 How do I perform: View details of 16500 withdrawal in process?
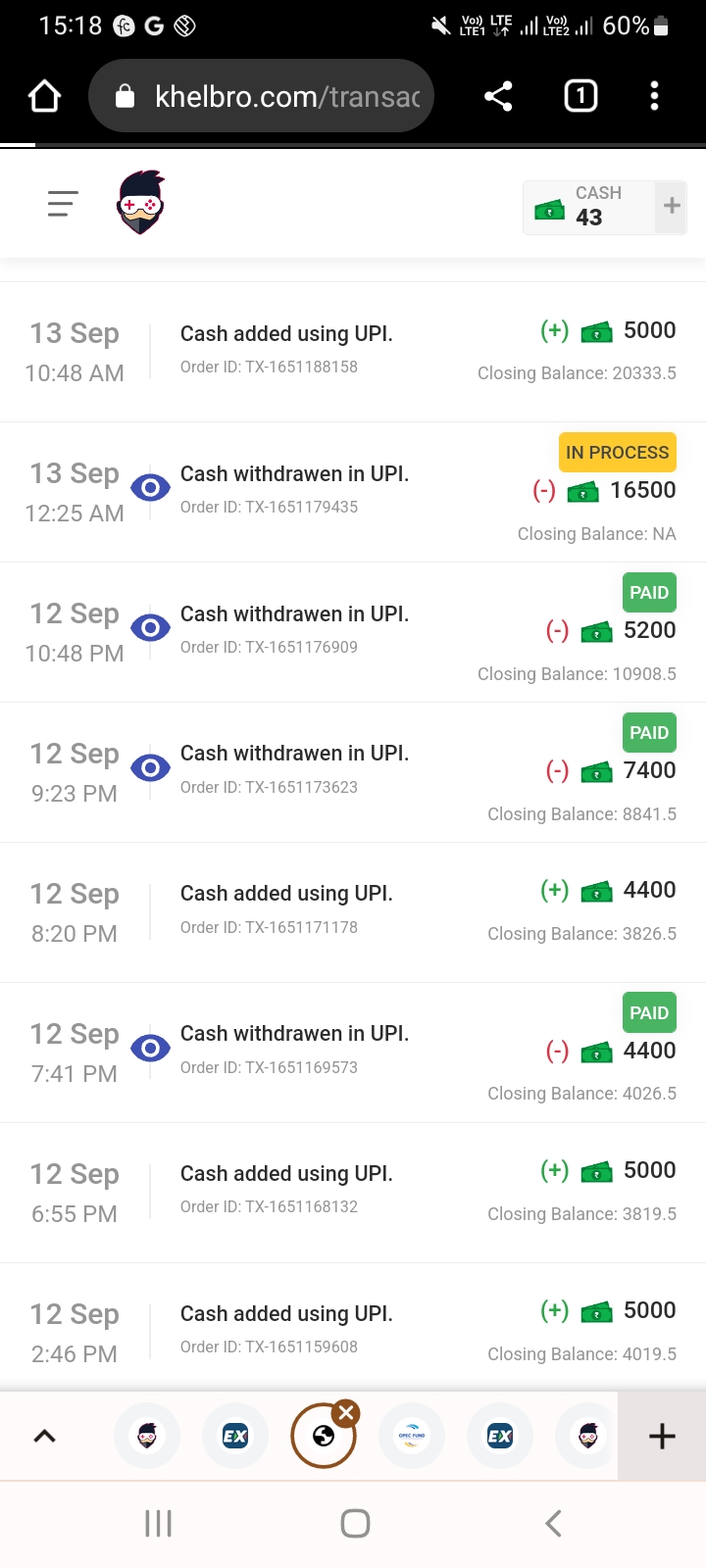pos(150,487)
